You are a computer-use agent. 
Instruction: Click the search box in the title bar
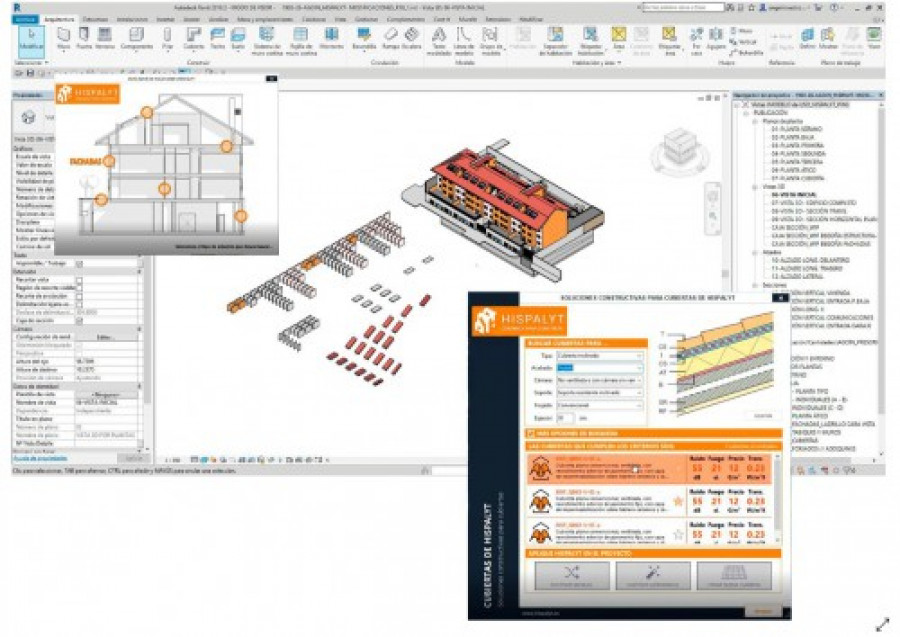684,7
